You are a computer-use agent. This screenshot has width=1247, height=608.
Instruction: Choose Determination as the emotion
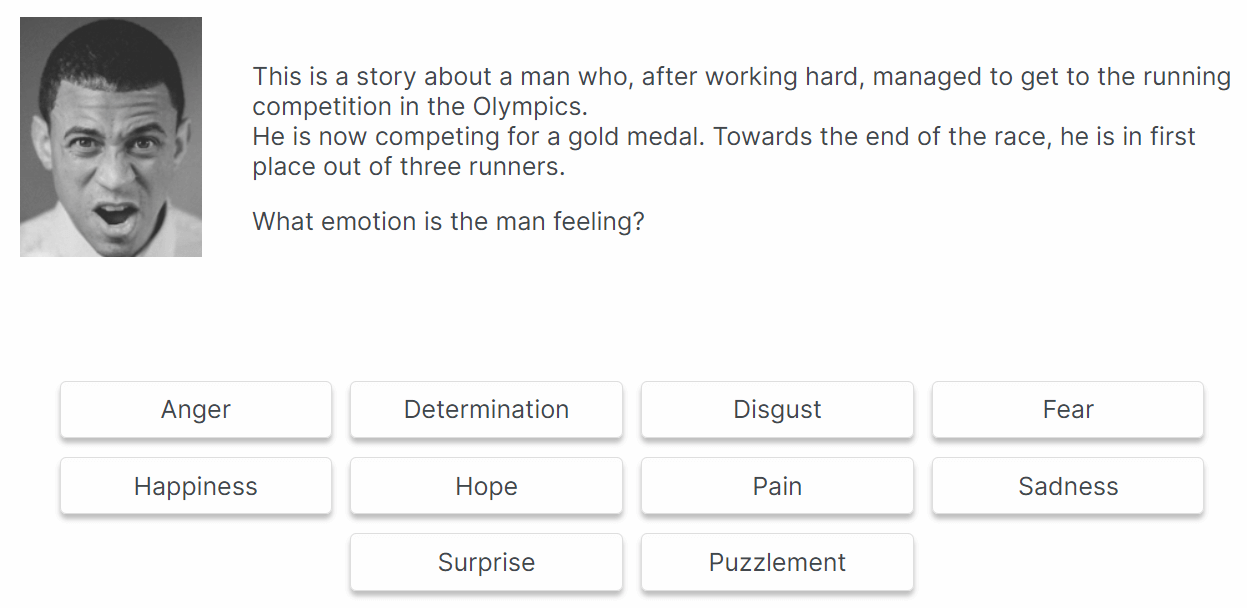pyautogui.click(x=486, y=410)
